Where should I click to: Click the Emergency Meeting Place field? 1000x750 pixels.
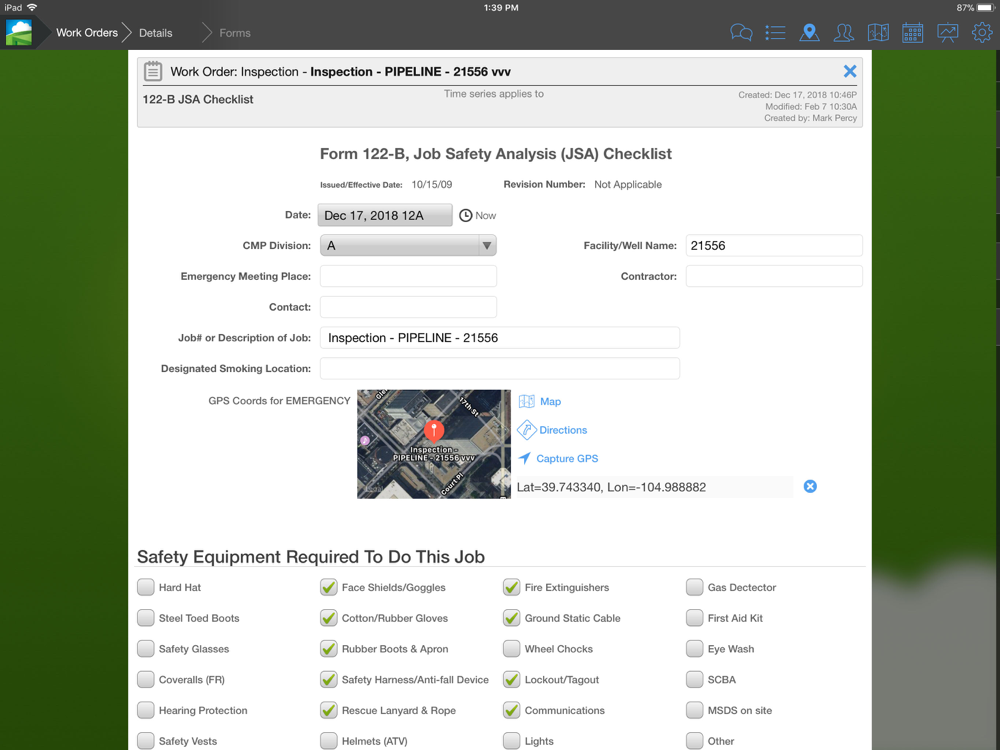408,277
